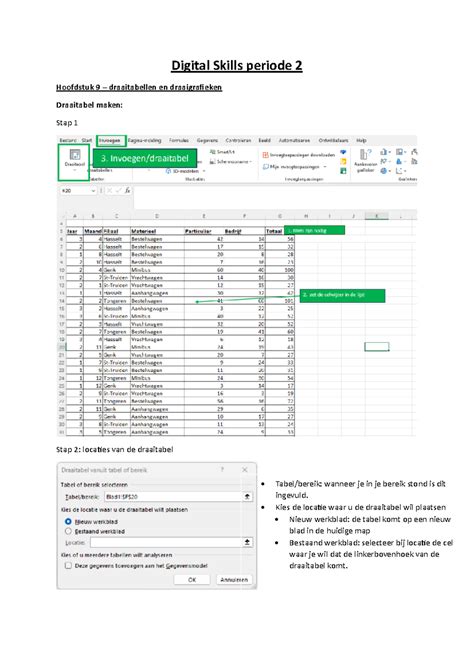Click inside the Locatie input field
The image size is (474, 669).
tap(166, 542)
